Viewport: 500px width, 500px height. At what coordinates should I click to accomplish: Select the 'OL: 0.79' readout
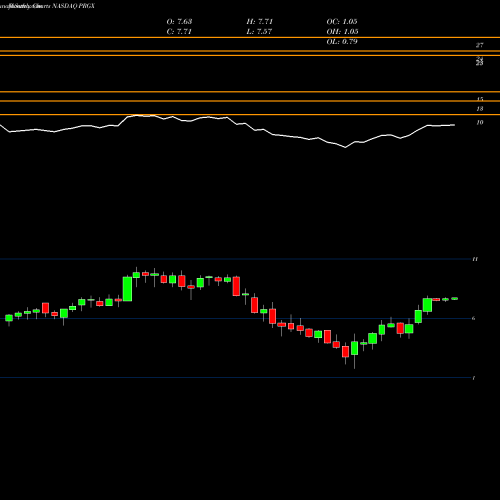[x=342, y=42]
